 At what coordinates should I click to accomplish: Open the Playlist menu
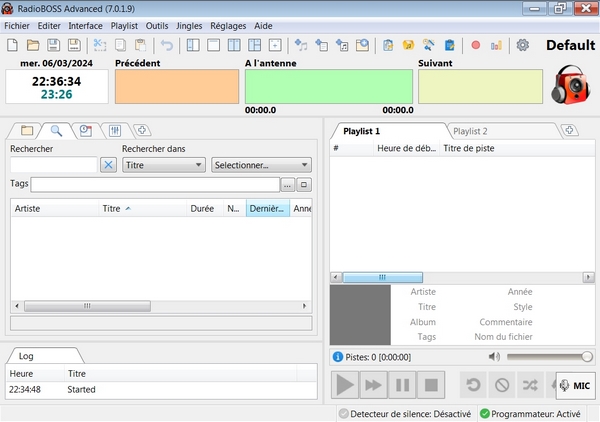coord(124,26)
